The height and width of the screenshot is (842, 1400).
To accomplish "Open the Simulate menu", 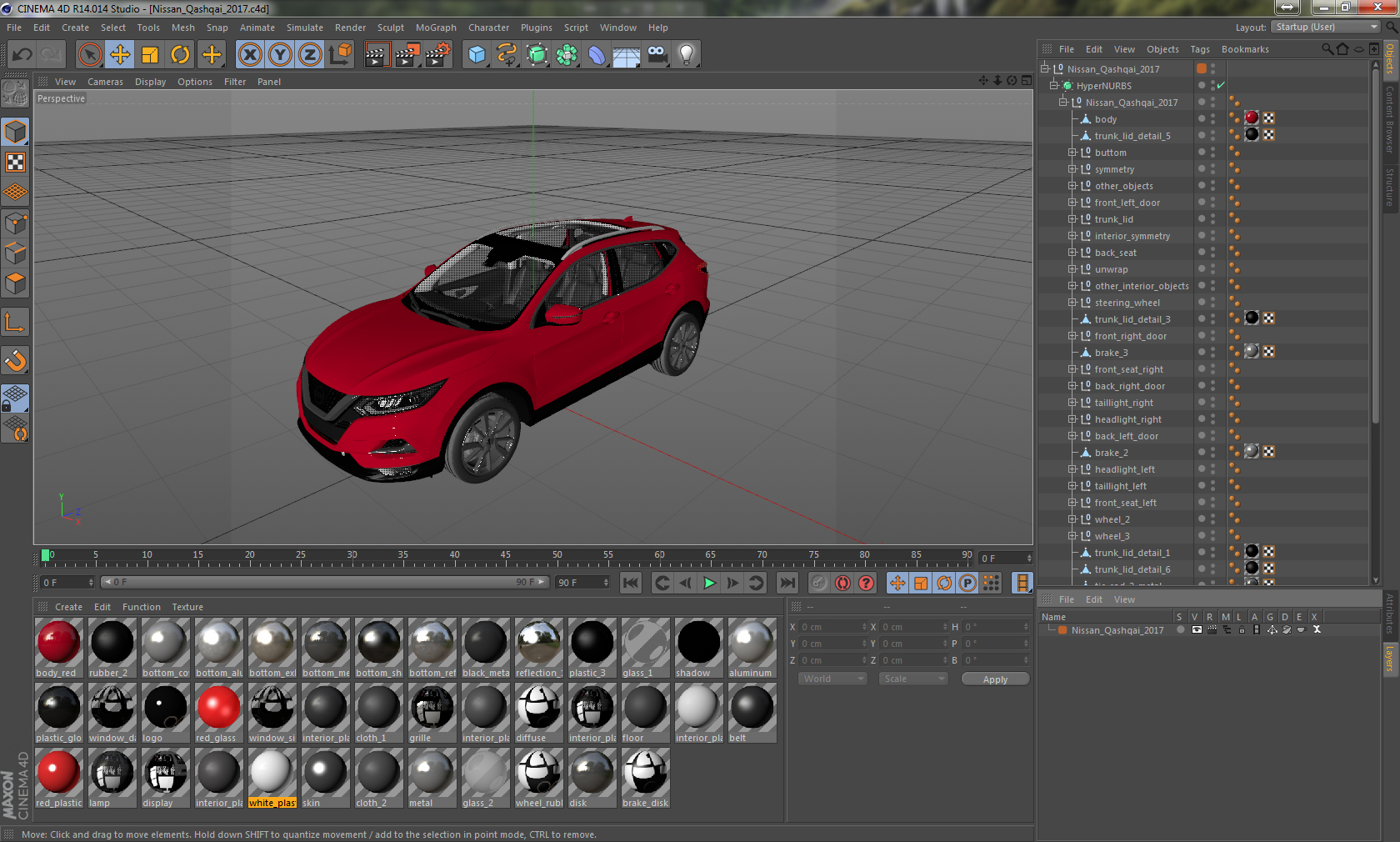I will point(304,28).
